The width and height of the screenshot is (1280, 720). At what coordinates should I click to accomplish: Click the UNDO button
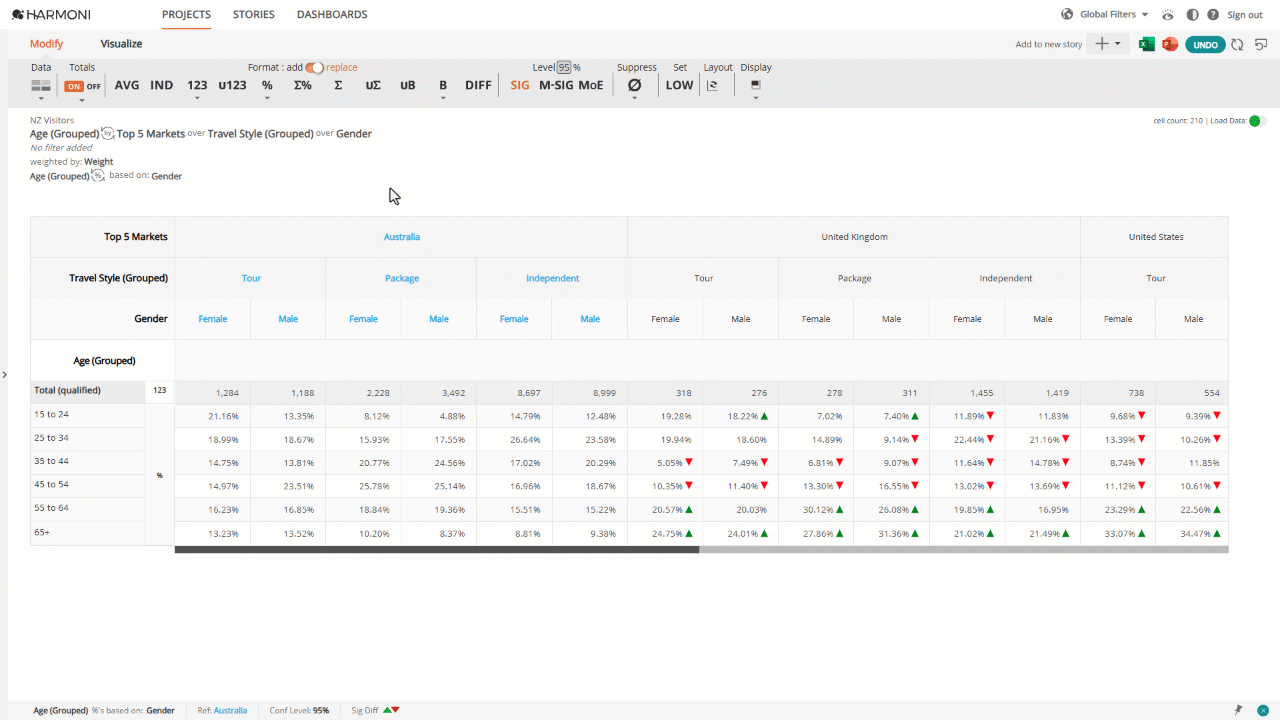click(1205, 45)
